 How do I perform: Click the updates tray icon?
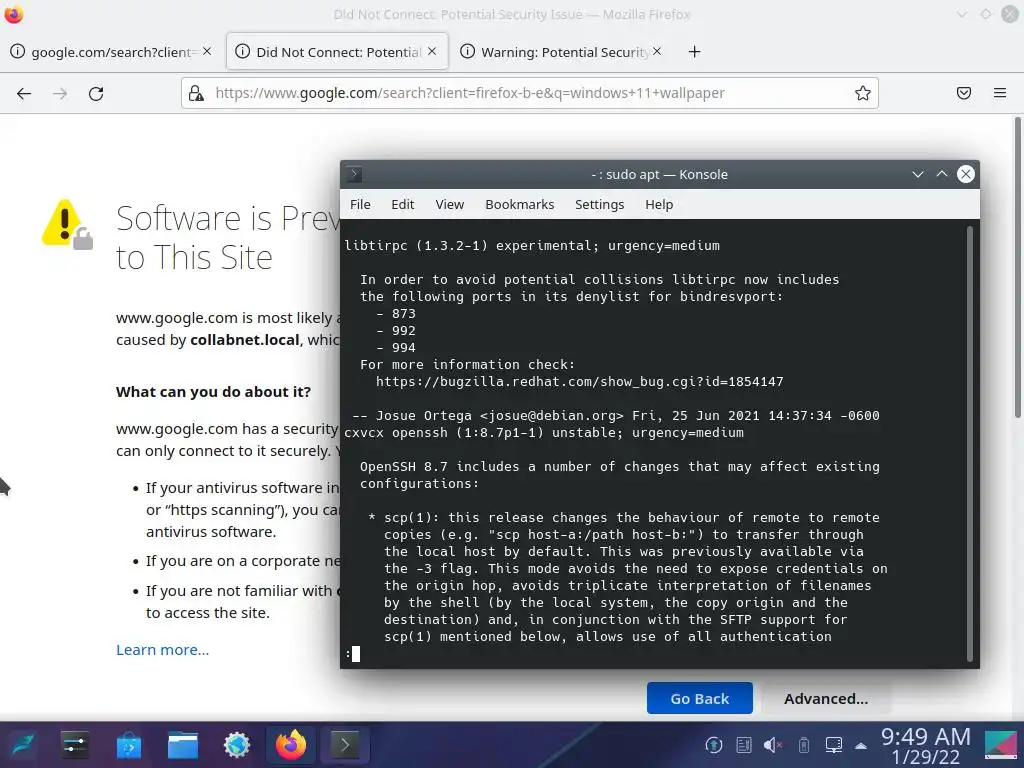point(714,744)
